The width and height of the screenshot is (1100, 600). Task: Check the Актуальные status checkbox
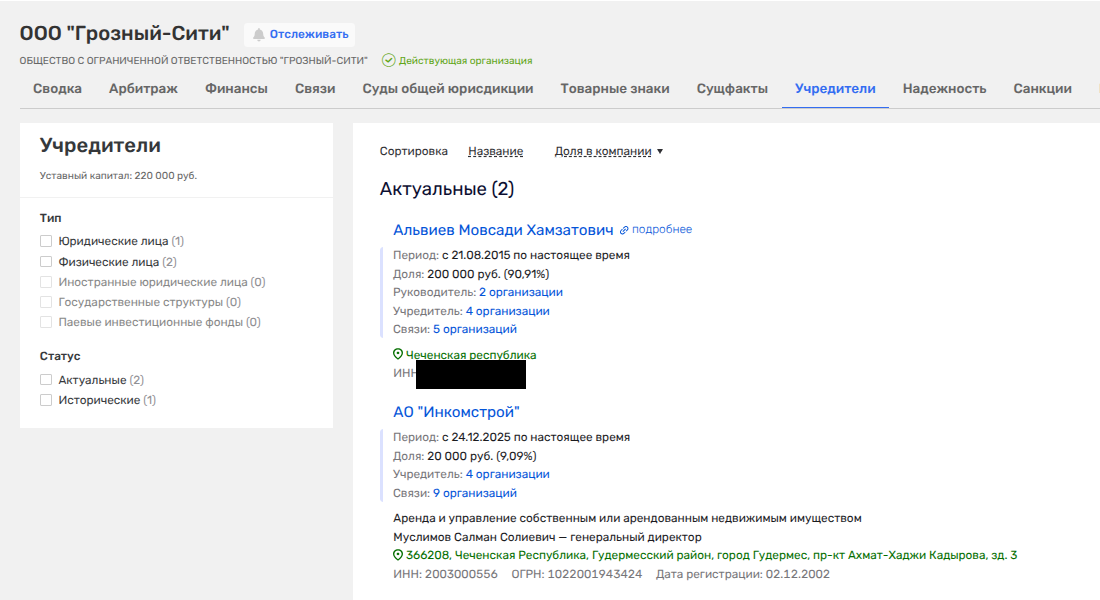click(46, 380)
